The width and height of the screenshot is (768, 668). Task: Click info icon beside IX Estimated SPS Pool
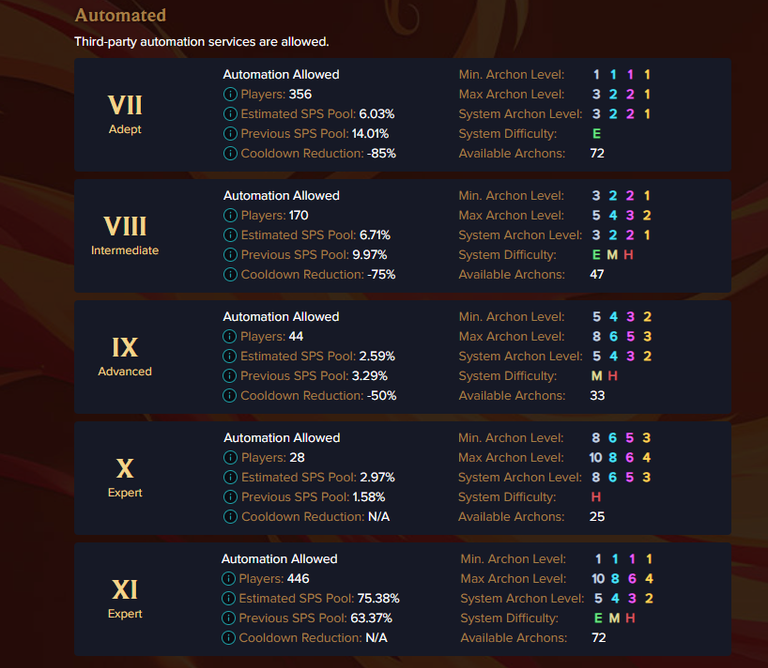point(230,356)
